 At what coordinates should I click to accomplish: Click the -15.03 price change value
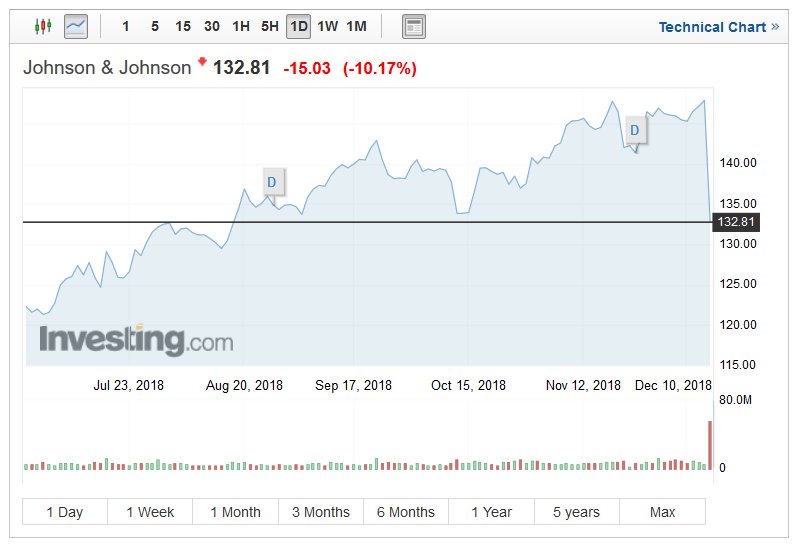click(307, 68)
